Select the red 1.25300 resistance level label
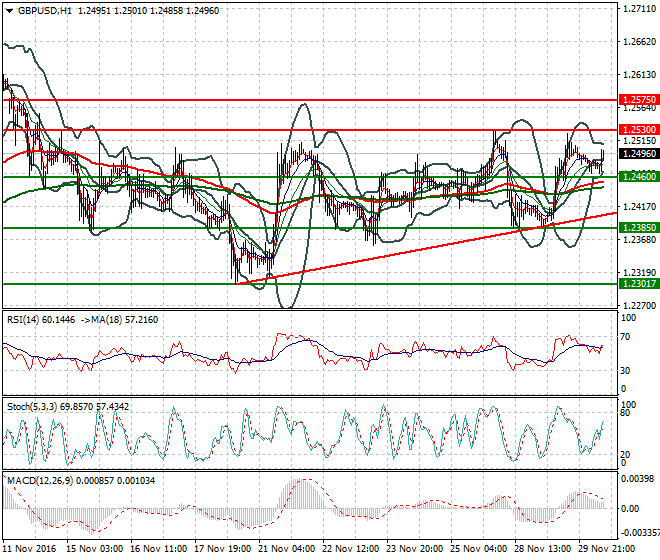Image resolution: width=660 pixels, height=560 pixels. (639, 130)
